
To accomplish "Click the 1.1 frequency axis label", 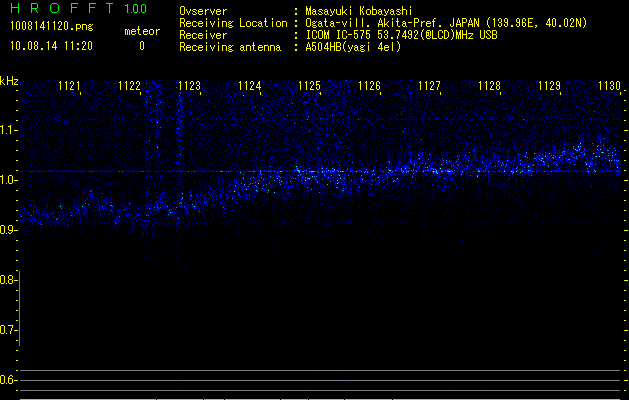I will (8, 130).
